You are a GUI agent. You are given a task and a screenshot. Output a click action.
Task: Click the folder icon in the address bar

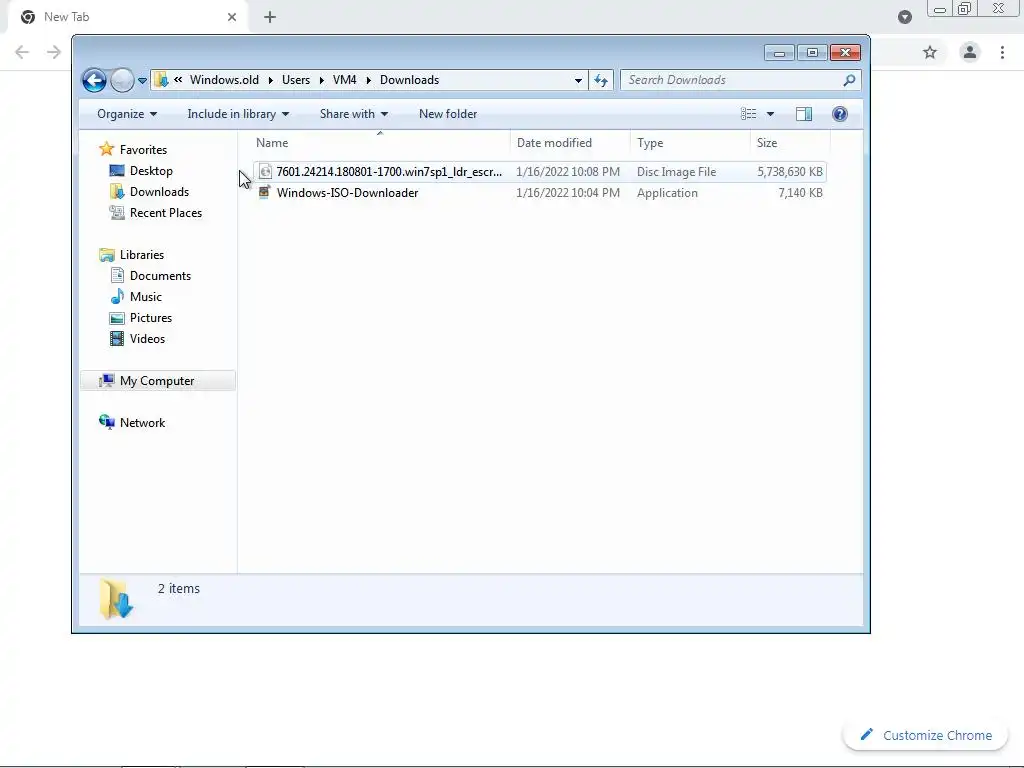coord(161,80)
